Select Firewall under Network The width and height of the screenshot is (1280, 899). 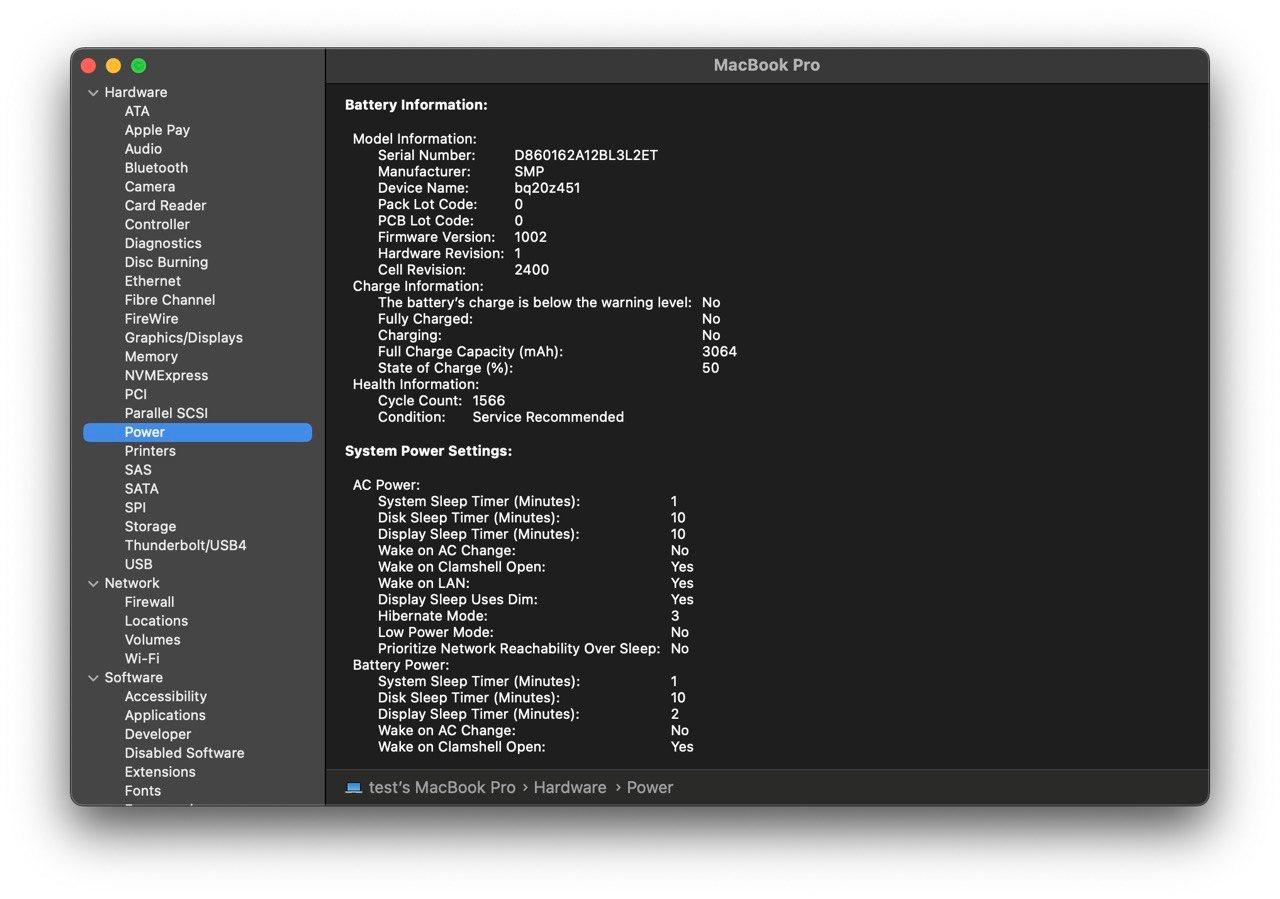149,602
